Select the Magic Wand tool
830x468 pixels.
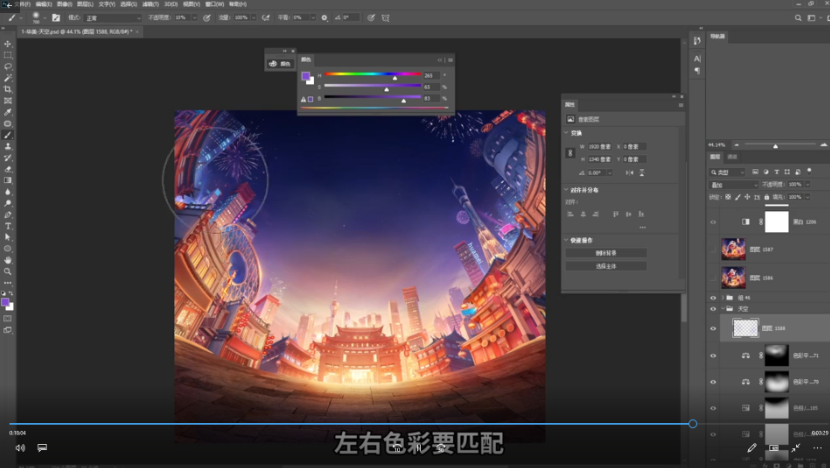pos(7,78)
